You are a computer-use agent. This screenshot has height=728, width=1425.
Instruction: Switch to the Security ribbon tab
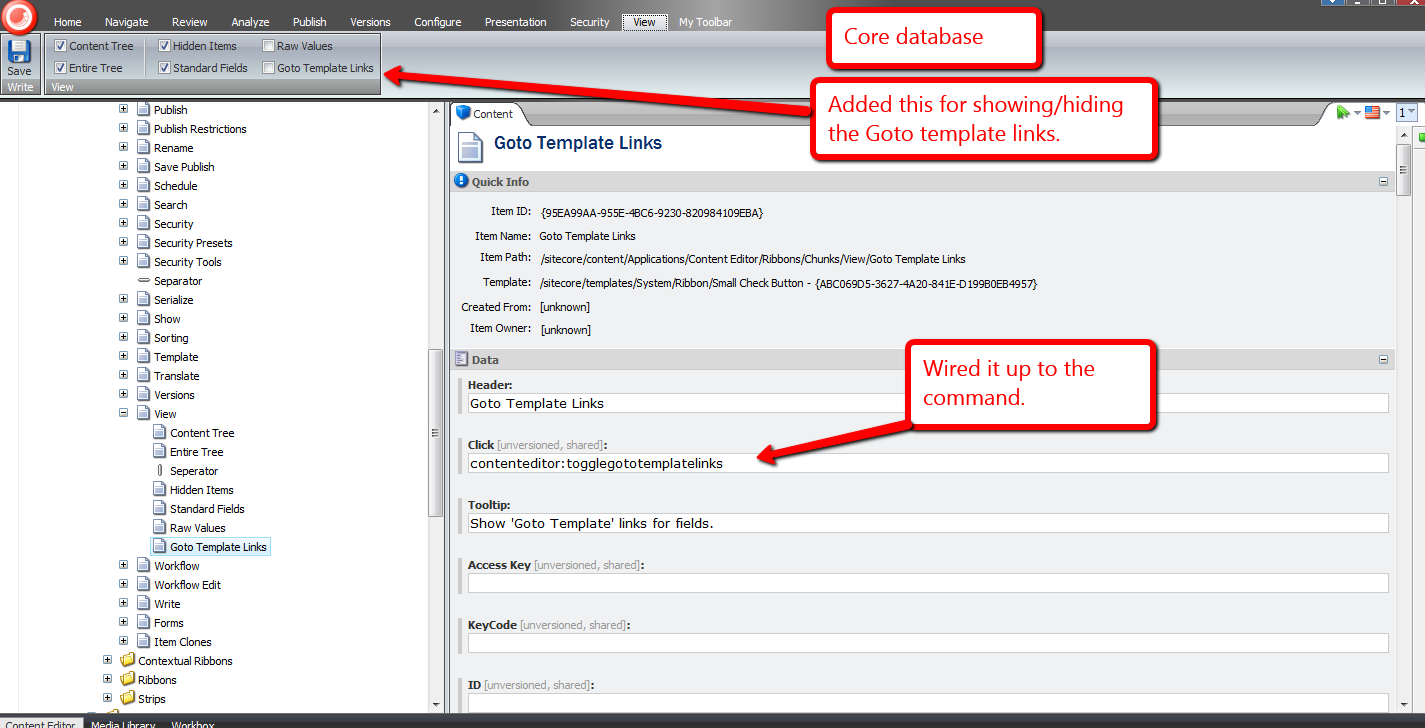pyautogui.click(x=589, y=22)
